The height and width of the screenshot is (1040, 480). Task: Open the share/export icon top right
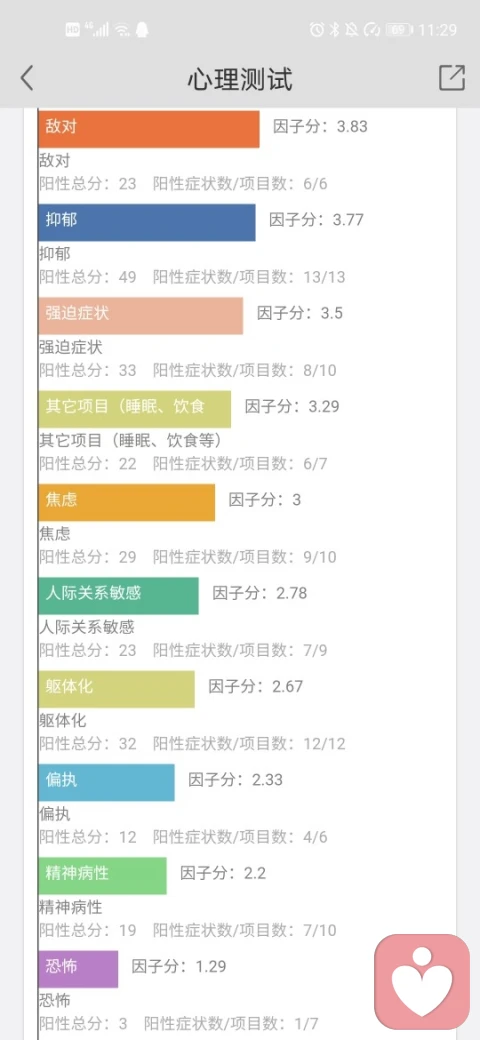click(452, 78)
